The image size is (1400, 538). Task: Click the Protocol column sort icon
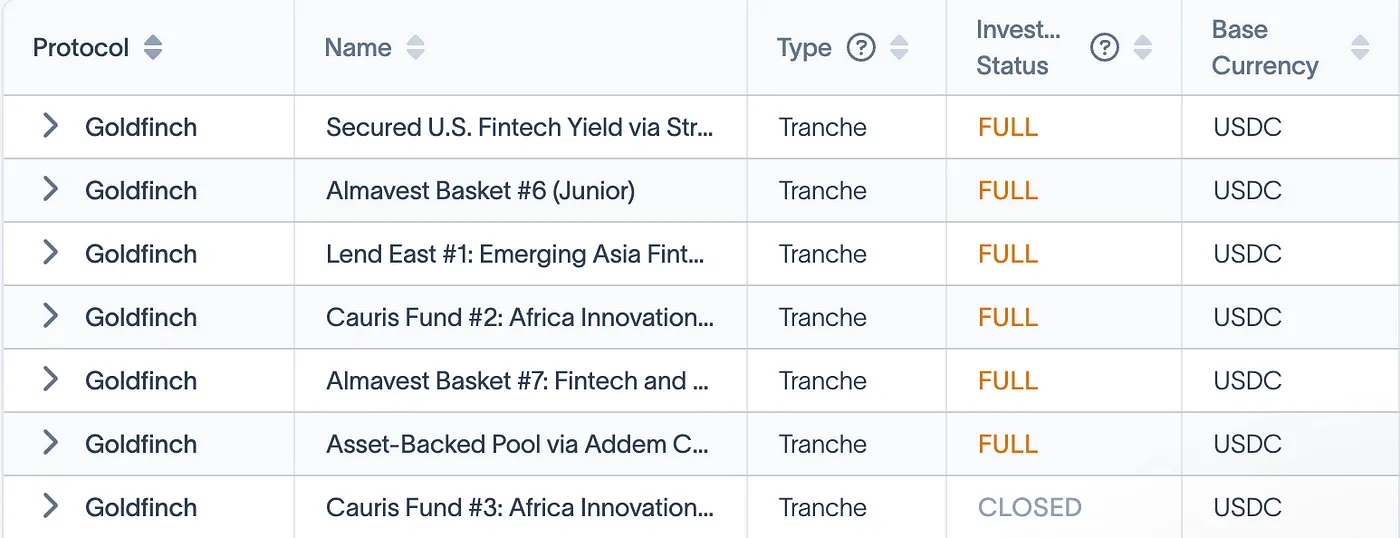(x=152, y=47)
